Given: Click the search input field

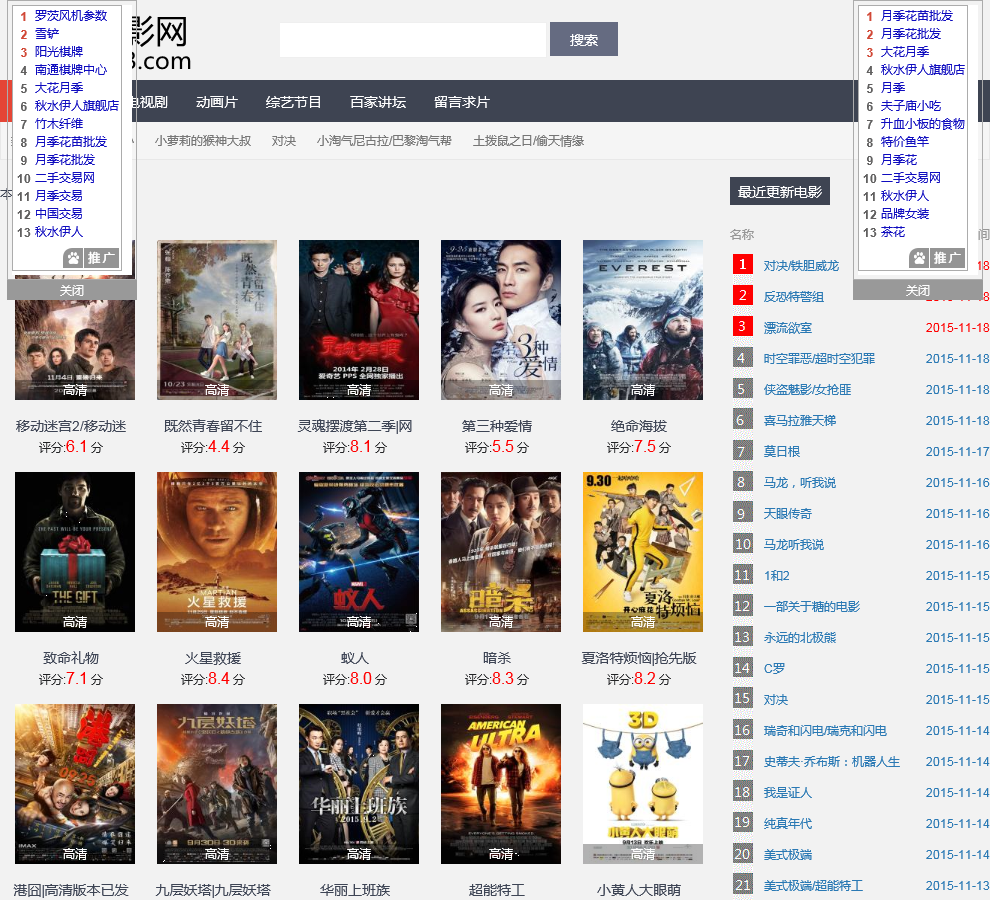Looking at the screenshot, I should click(x=413, y=40).
